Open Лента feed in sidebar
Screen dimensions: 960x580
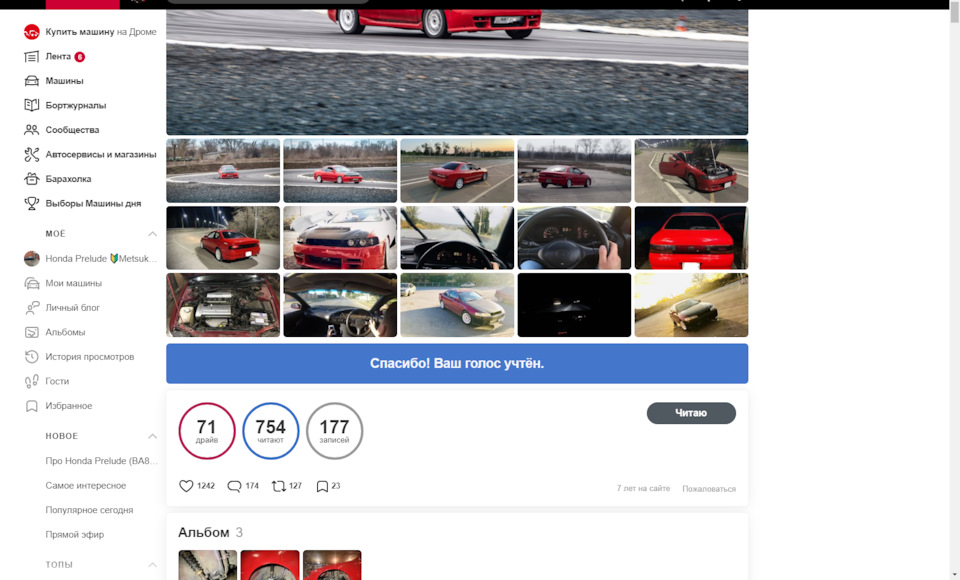[x=58, y=57]
